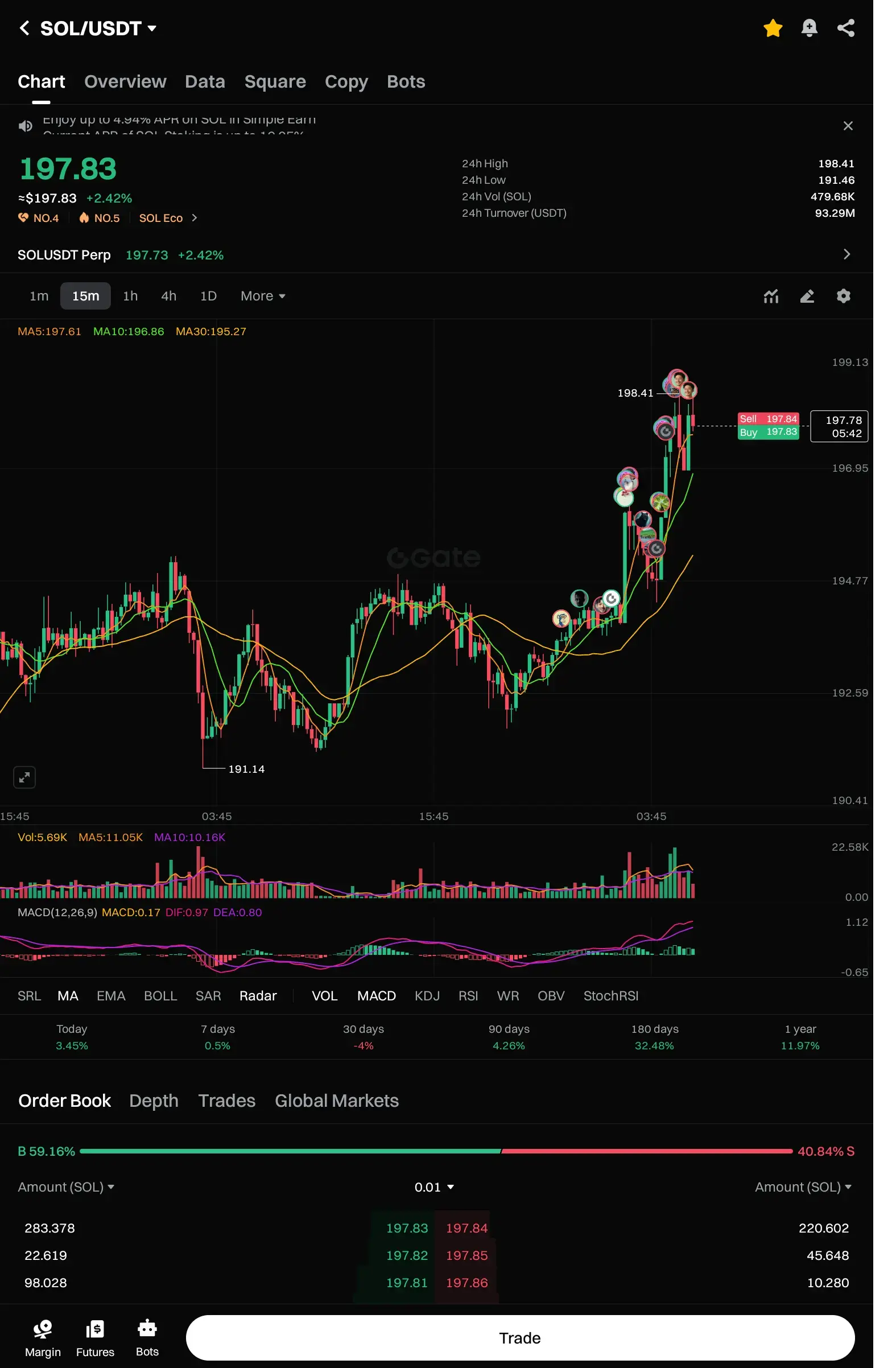Switch to the Depth tab
Viewport: 896px width, 1368px height.
[x=154, y=1101]
